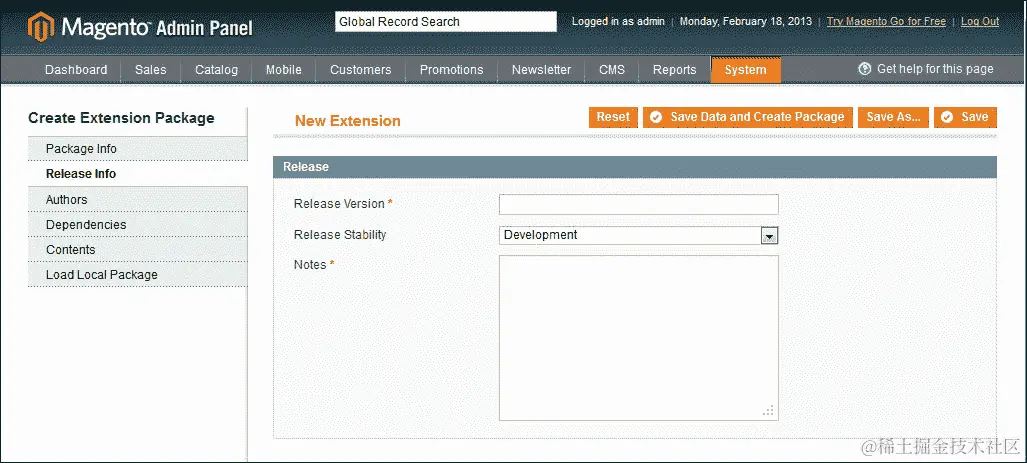Open the Dependencies tab
The width and height of the screenshot is (1027, 463).
[x=138, y=225]
